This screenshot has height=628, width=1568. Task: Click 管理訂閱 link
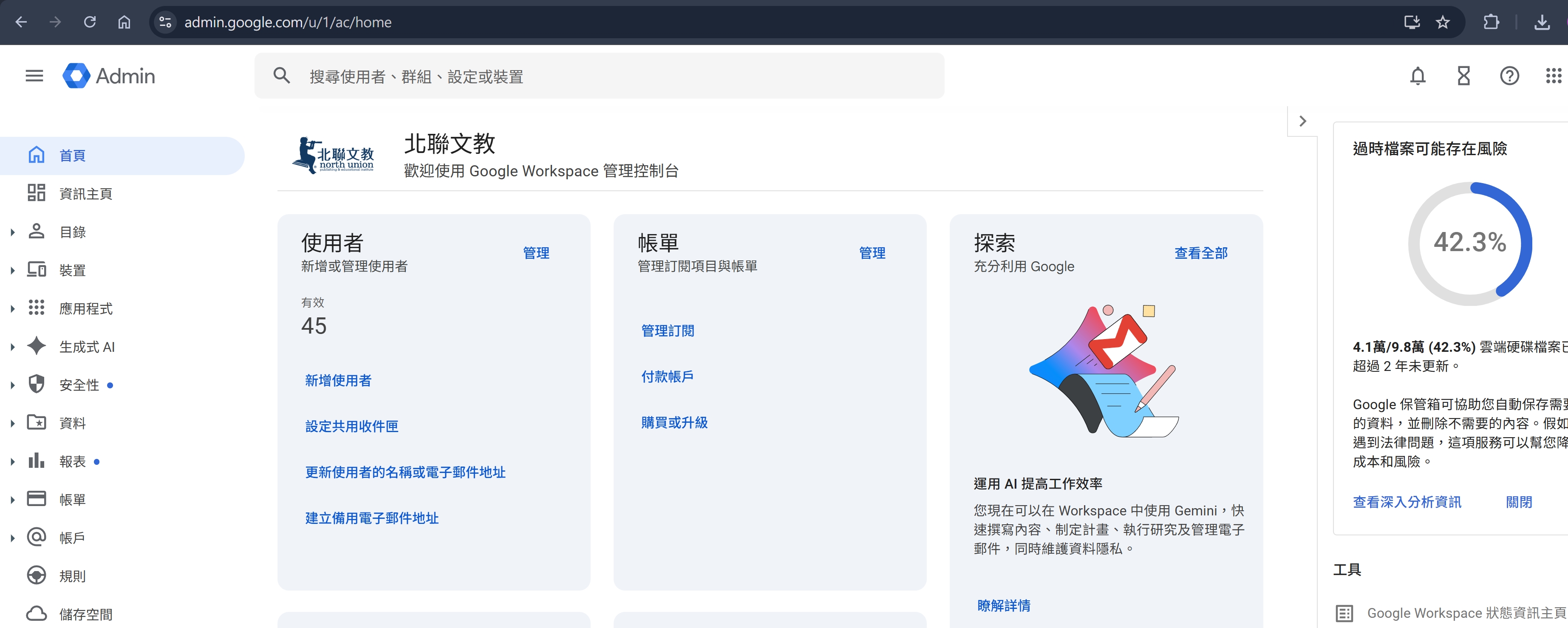click(667, 331)
